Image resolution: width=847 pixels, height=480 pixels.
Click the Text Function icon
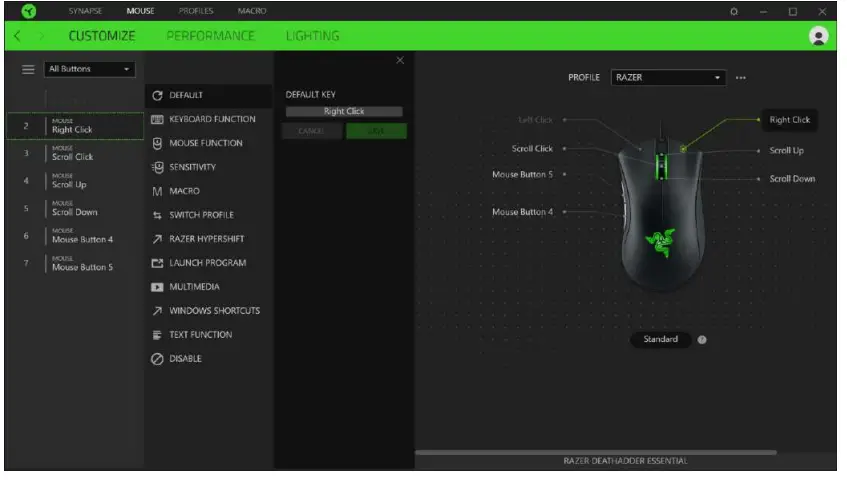157,335
